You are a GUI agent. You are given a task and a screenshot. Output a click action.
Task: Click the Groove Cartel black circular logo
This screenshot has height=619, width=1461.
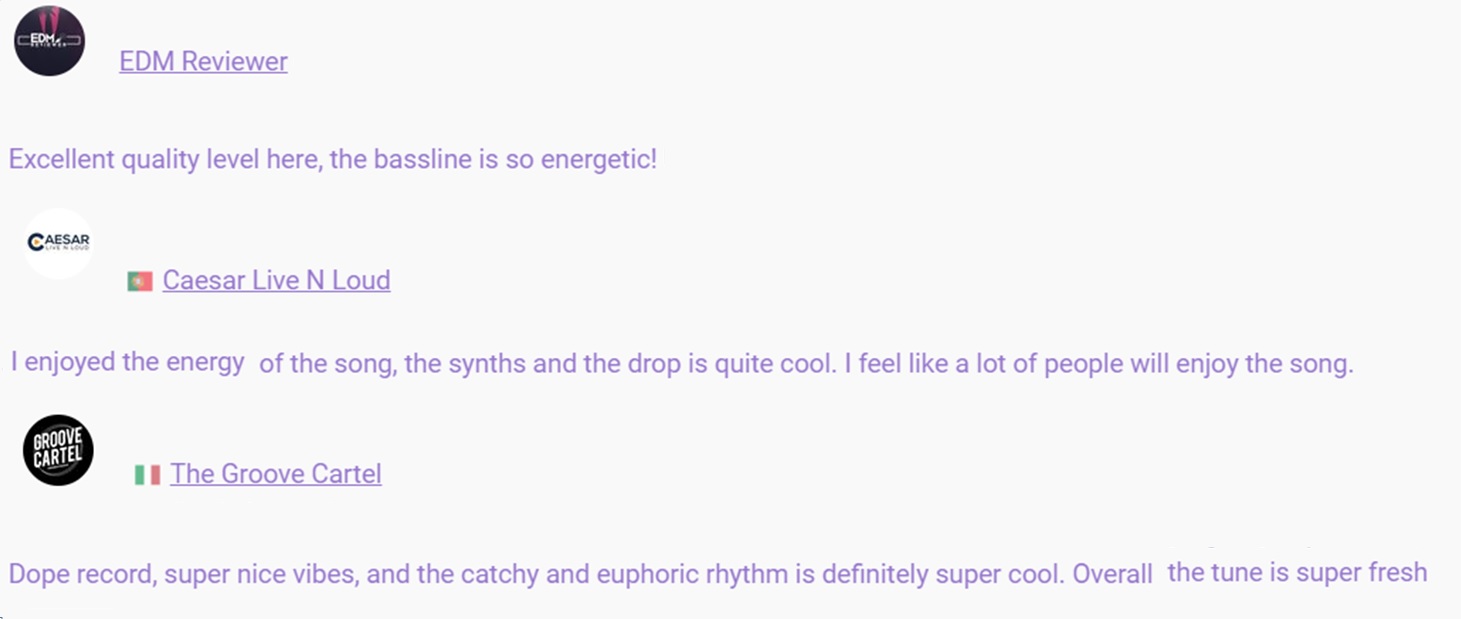coord(58,450)
